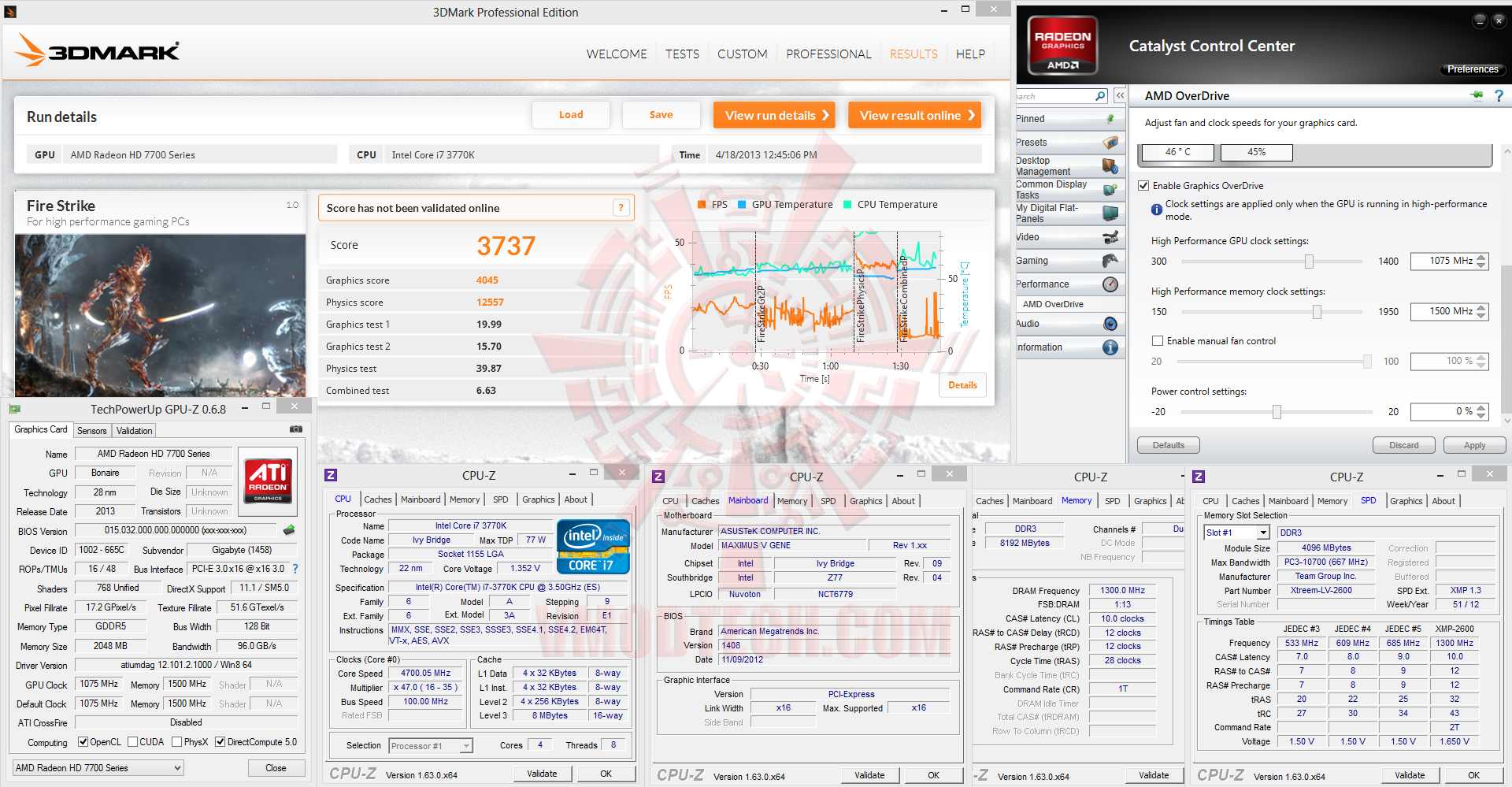Screen dimensions: 1512x787
Task: Click the My Digital Flat-Panels monitor icon
Action: [x=1110, y=213]
